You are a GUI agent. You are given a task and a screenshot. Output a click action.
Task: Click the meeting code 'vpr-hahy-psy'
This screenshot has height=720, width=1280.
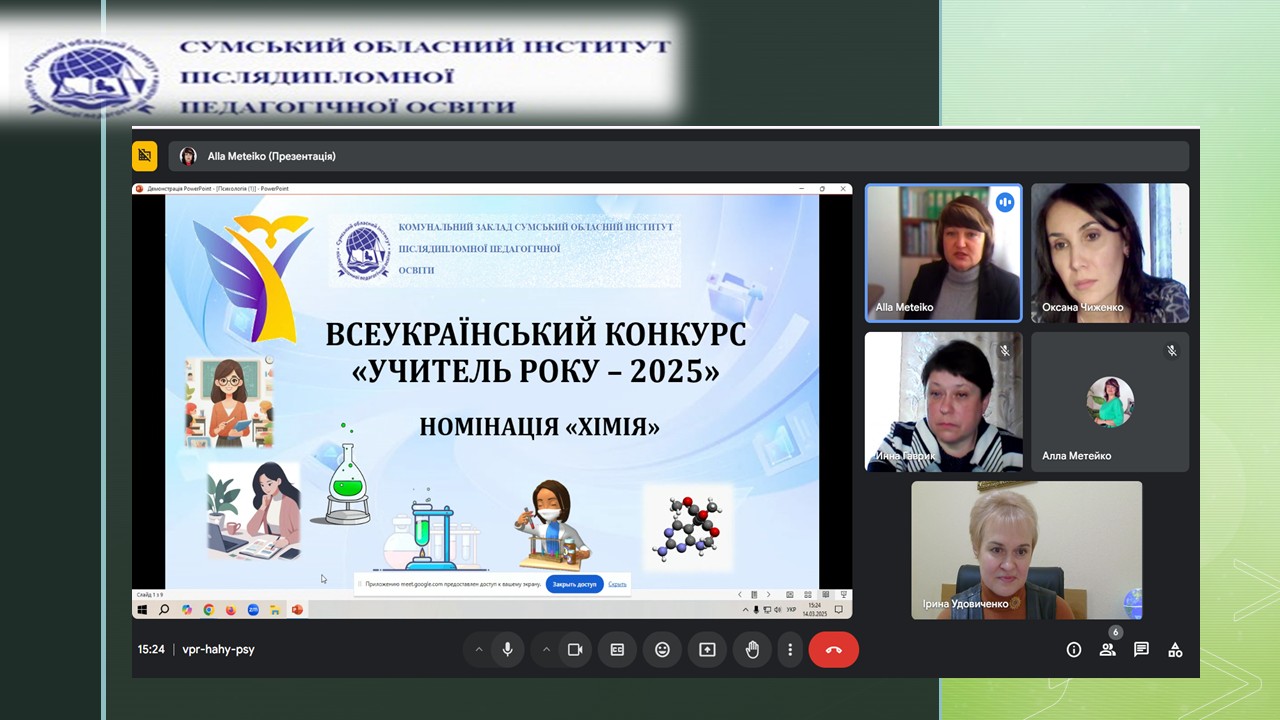218,649
